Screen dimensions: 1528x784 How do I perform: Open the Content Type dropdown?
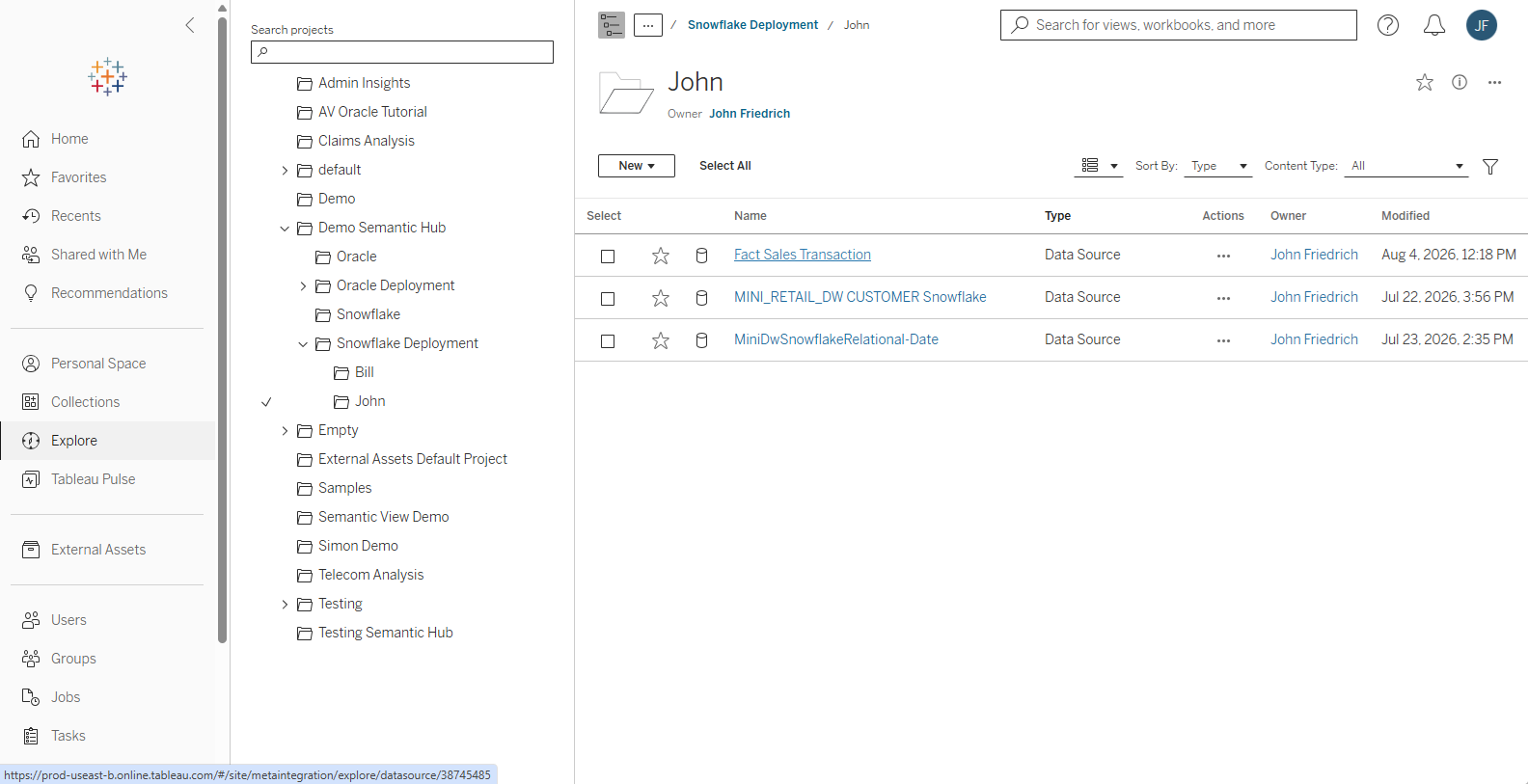[1406, 166]
